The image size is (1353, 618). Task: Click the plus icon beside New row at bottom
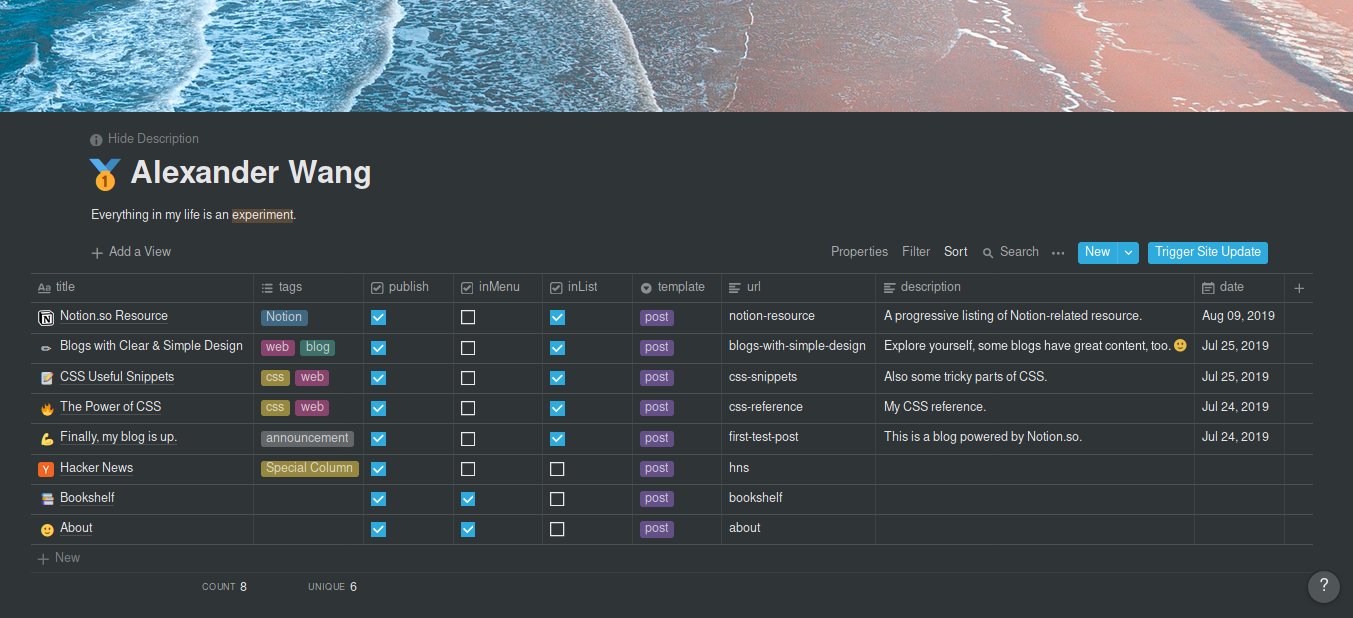(x=43, y=559)
